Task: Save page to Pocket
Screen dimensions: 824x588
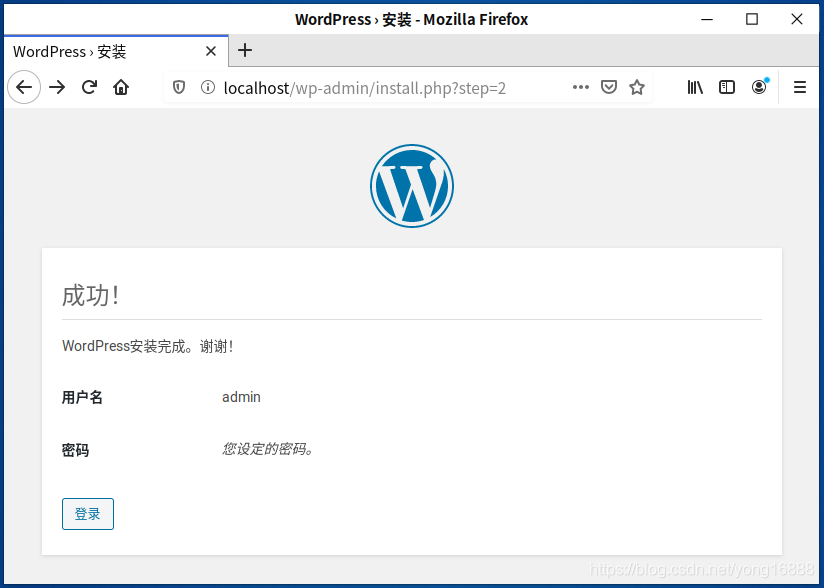Action: coord(609,87)
